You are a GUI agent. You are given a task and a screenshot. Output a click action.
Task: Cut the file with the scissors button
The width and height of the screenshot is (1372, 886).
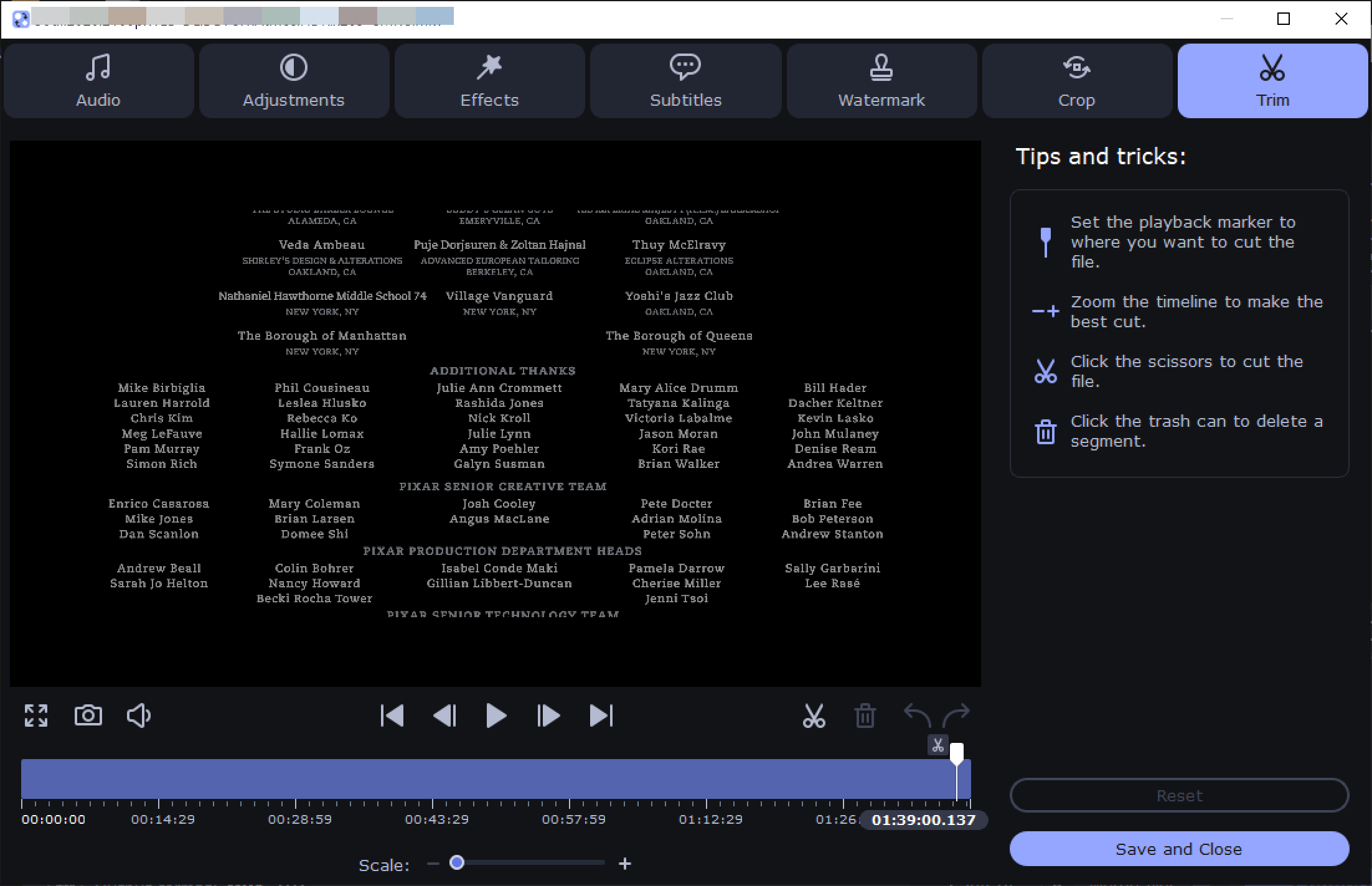(x=814, y=716)
